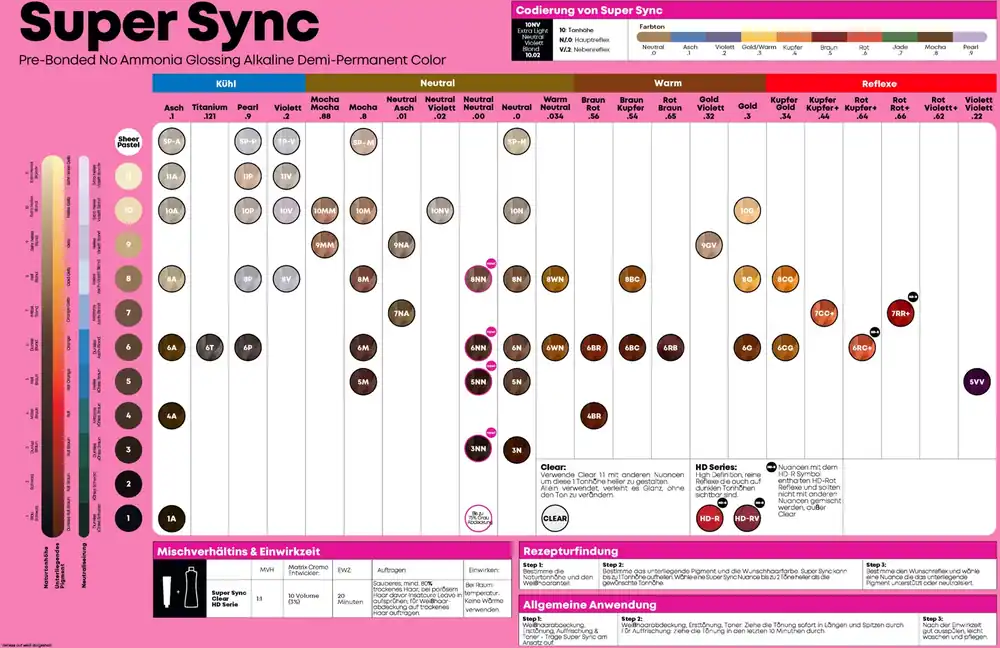Click the level 8 tone depth circle
The height and width of the screenshot is (648, 1000).
[128, 279]
